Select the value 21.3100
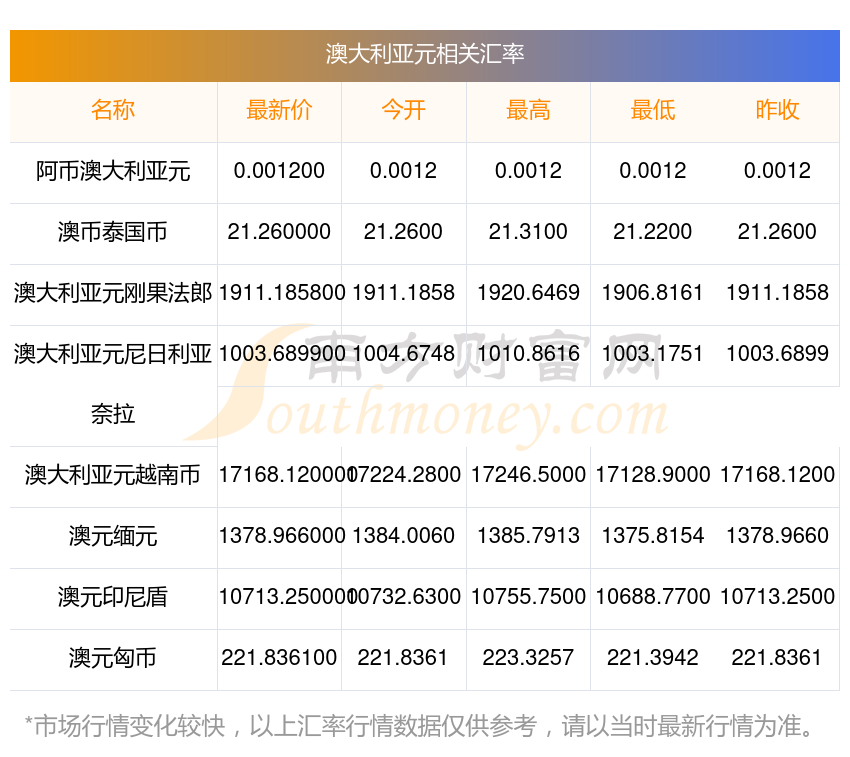Image resolution: width=850 pixels, height=757 pixels. pos(528,232)
